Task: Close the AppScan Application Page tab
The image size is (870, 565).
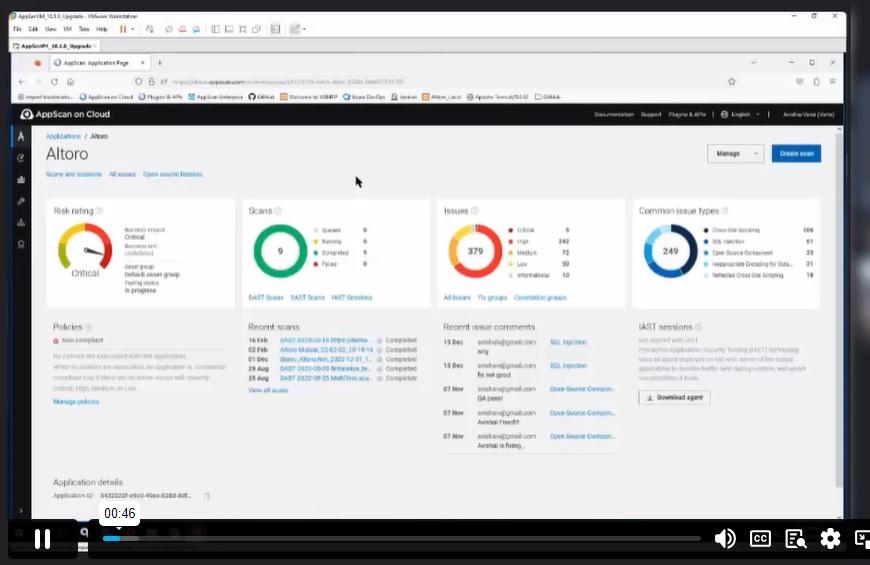Action: pyautogui.click(x=143, y=63)
